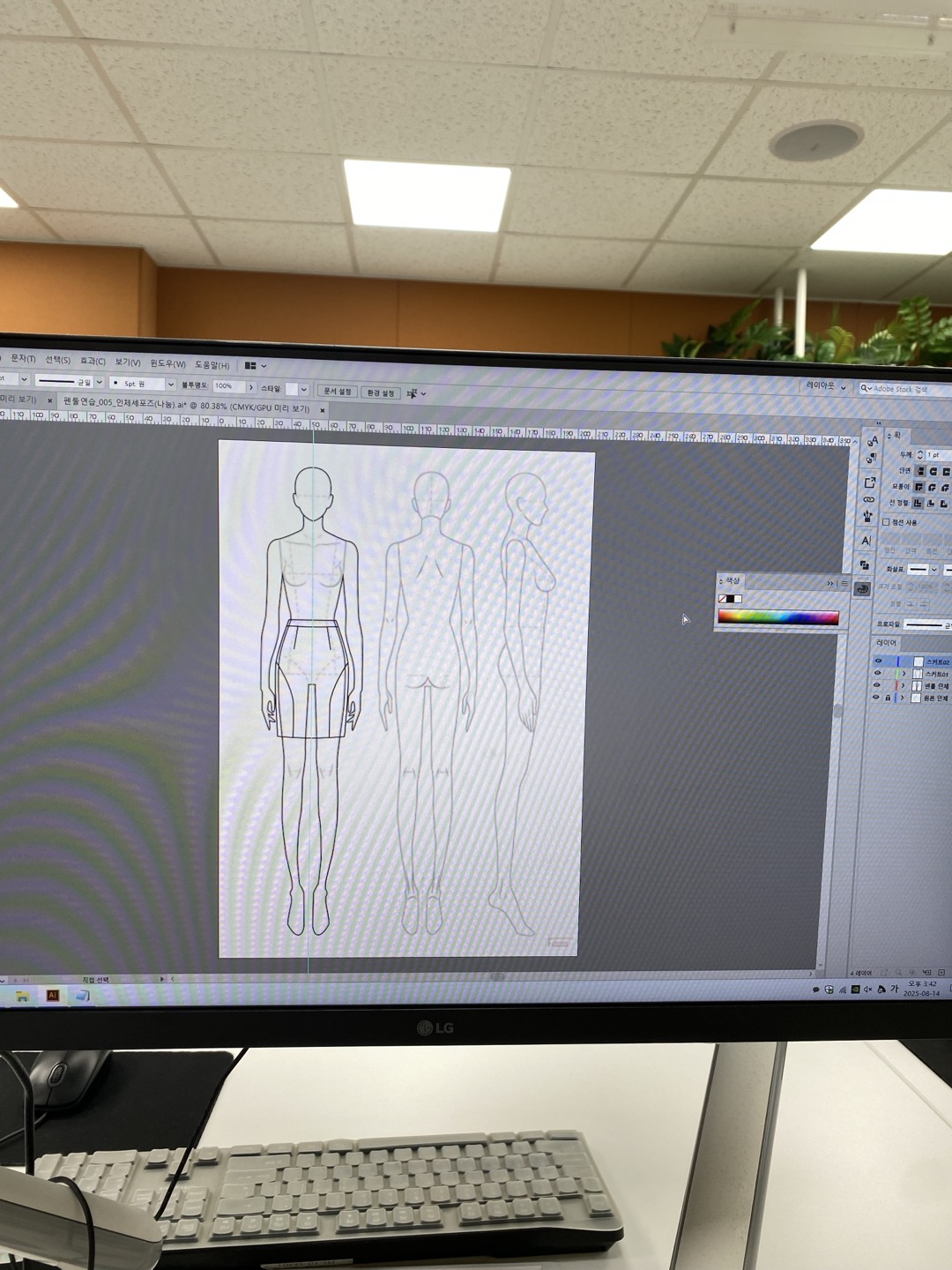
Task: Enable the 점선 사용 dashed line checkbox
Action: point(886,522)
